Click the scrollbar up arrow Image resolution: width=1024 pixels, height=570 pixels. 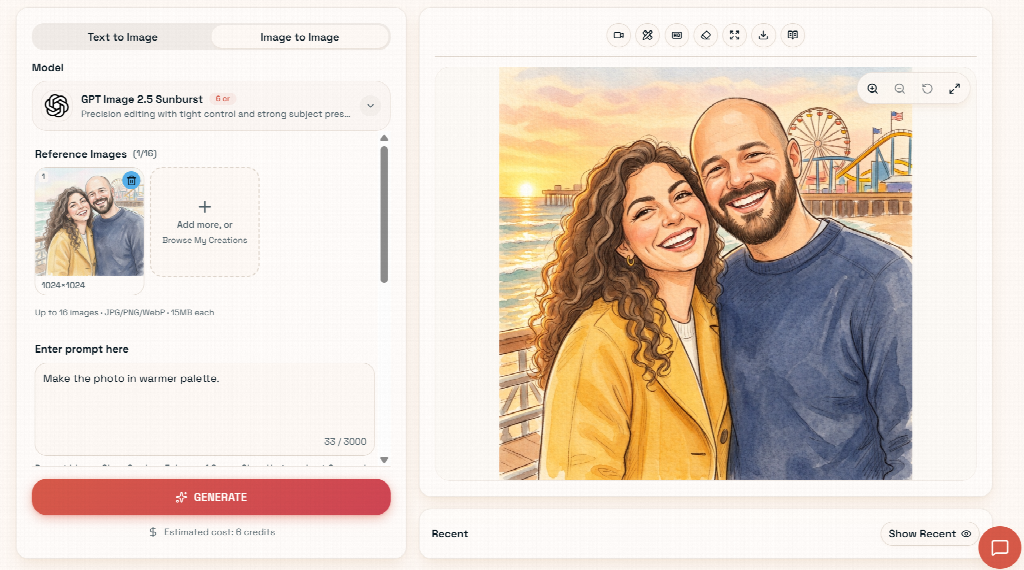pyautogui.click(x=384, y=138)
